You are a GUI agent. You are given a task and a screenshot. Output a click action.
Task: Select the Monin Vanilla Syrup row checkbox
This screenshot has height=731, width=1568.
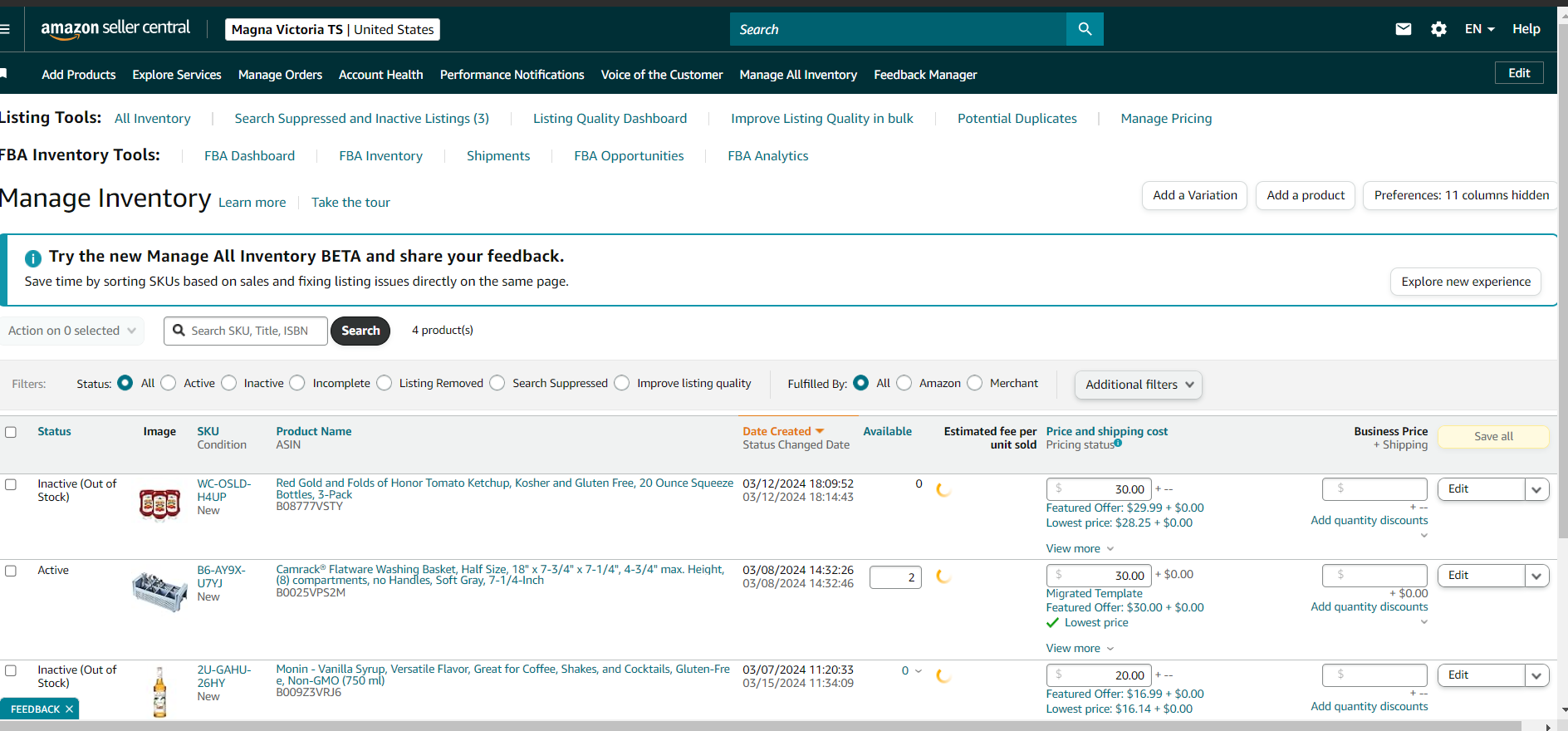[11, 670]
